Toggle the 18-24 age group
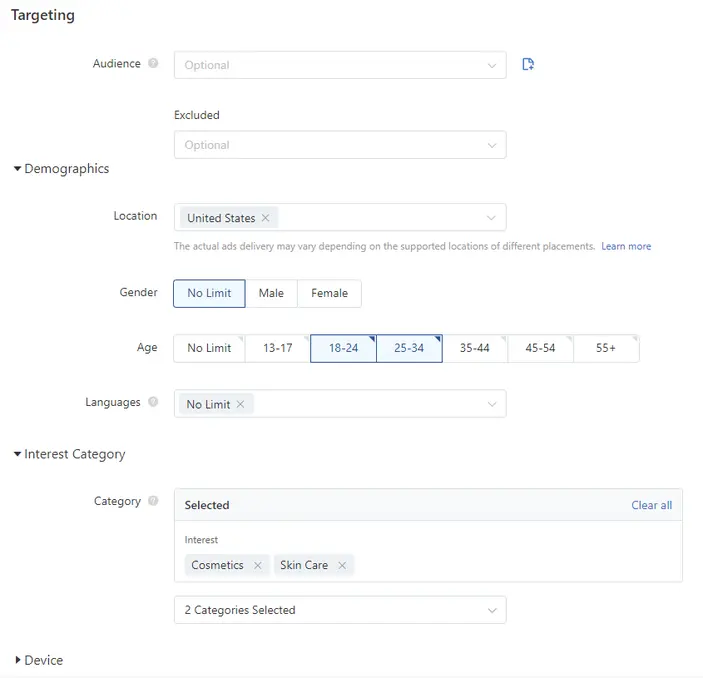Viewport: 703px width, 678px height. click(x=343, y=348)
